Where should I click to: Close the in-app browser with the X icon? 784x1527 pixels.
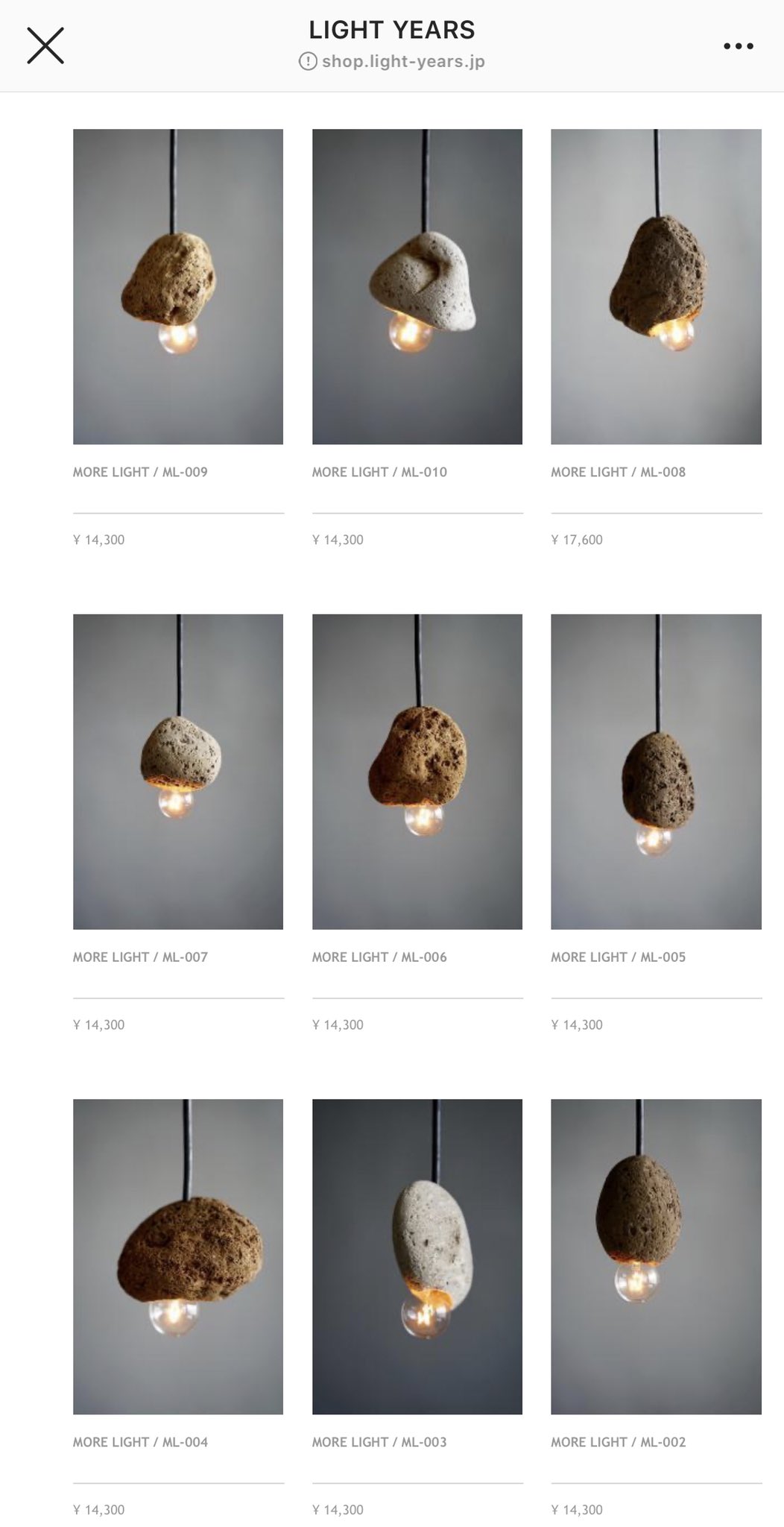[x=45, y=45]
